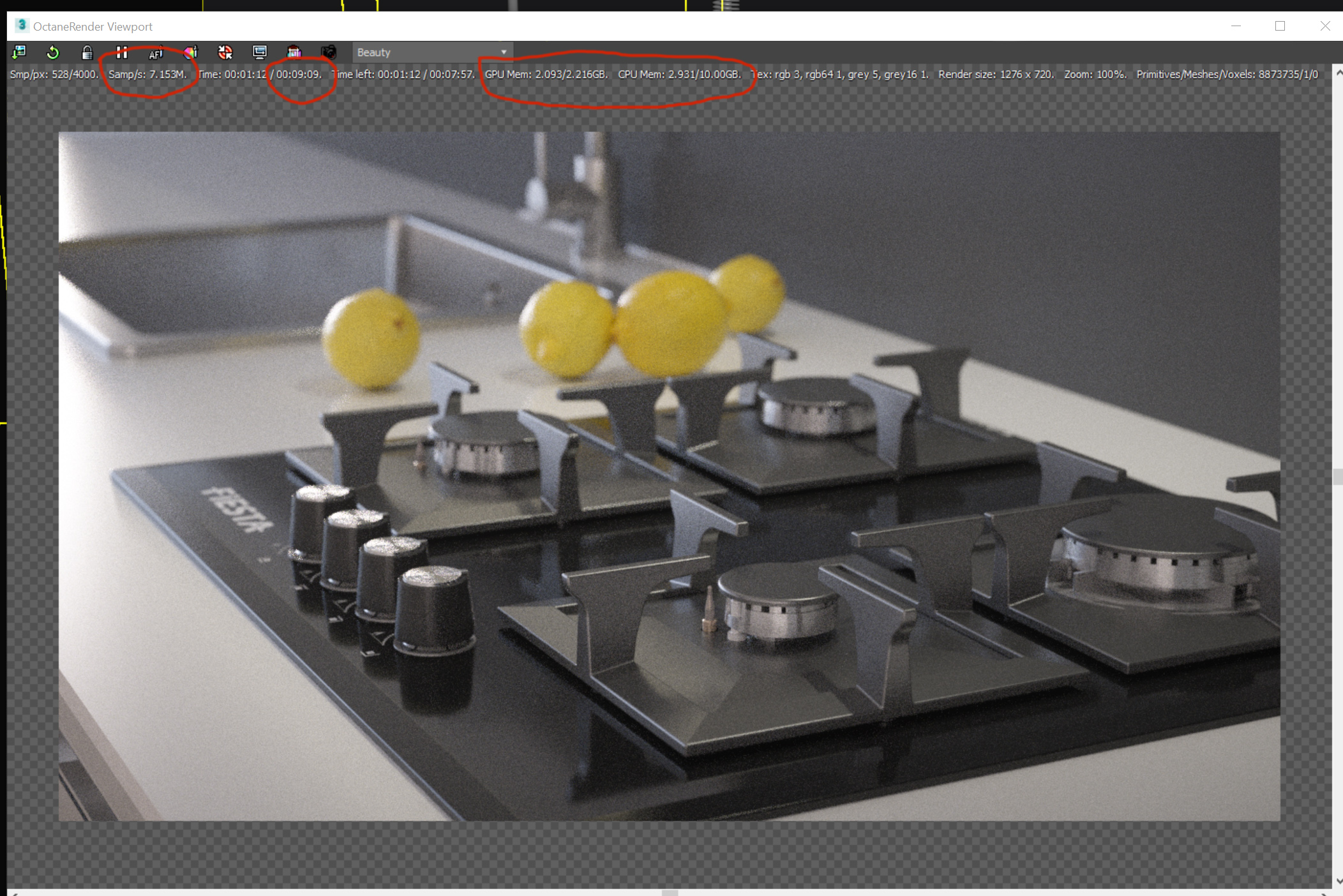Click the OctaneRender Viewport title icon

coord(22,26)
